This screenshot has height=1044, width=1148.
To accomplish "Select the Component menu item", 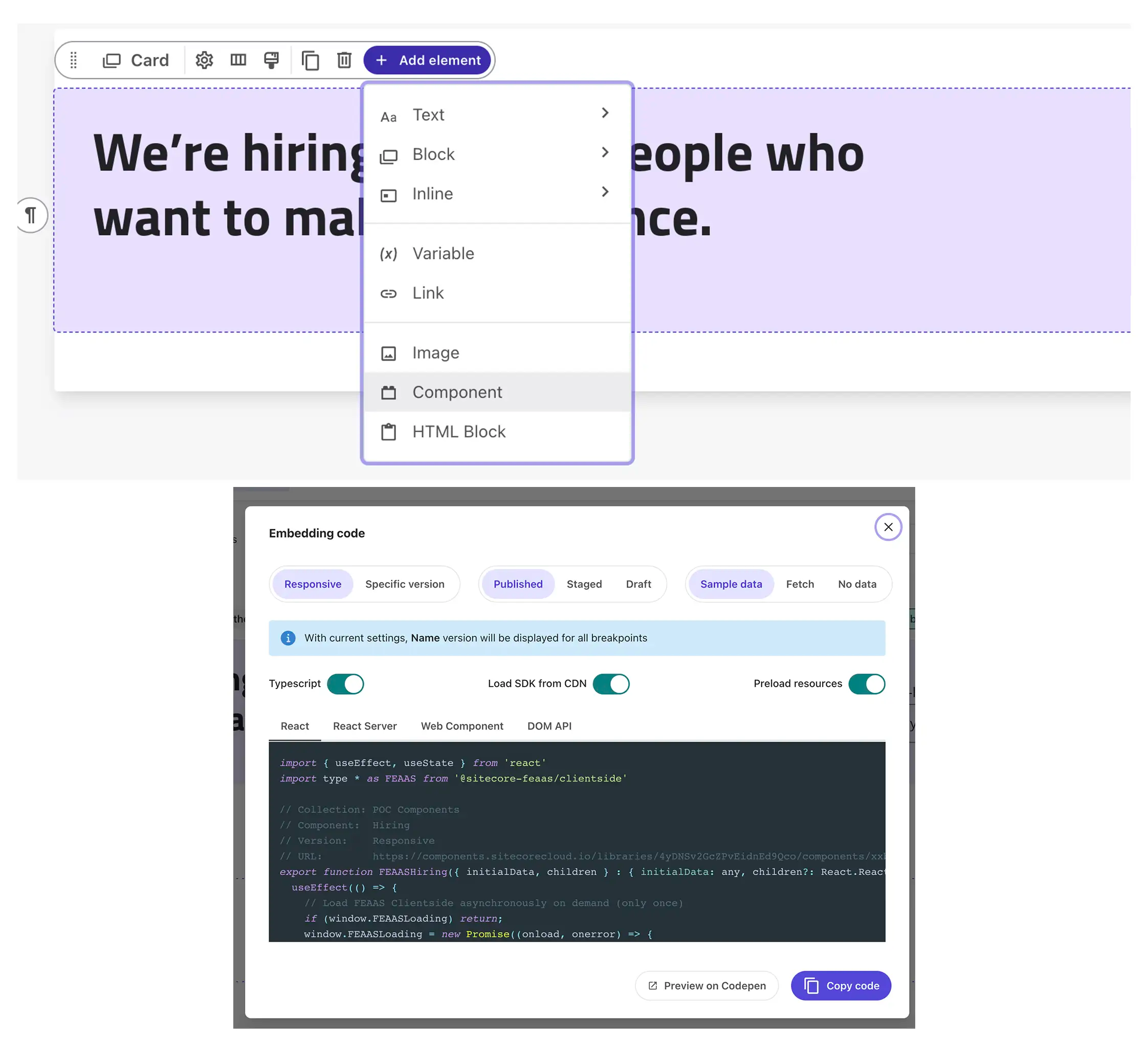I will 497,391.
